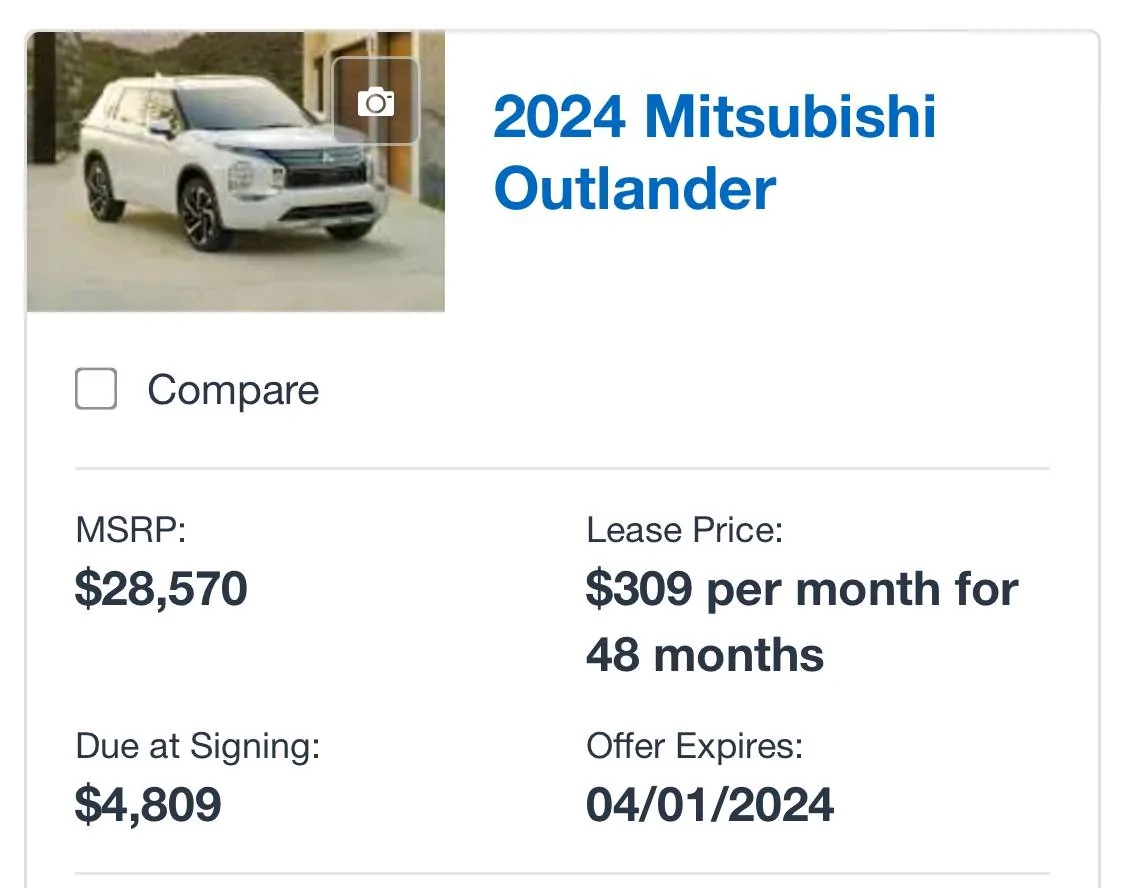Tick the Compare checkbox

pyautogui.click(x=96, y=389)
